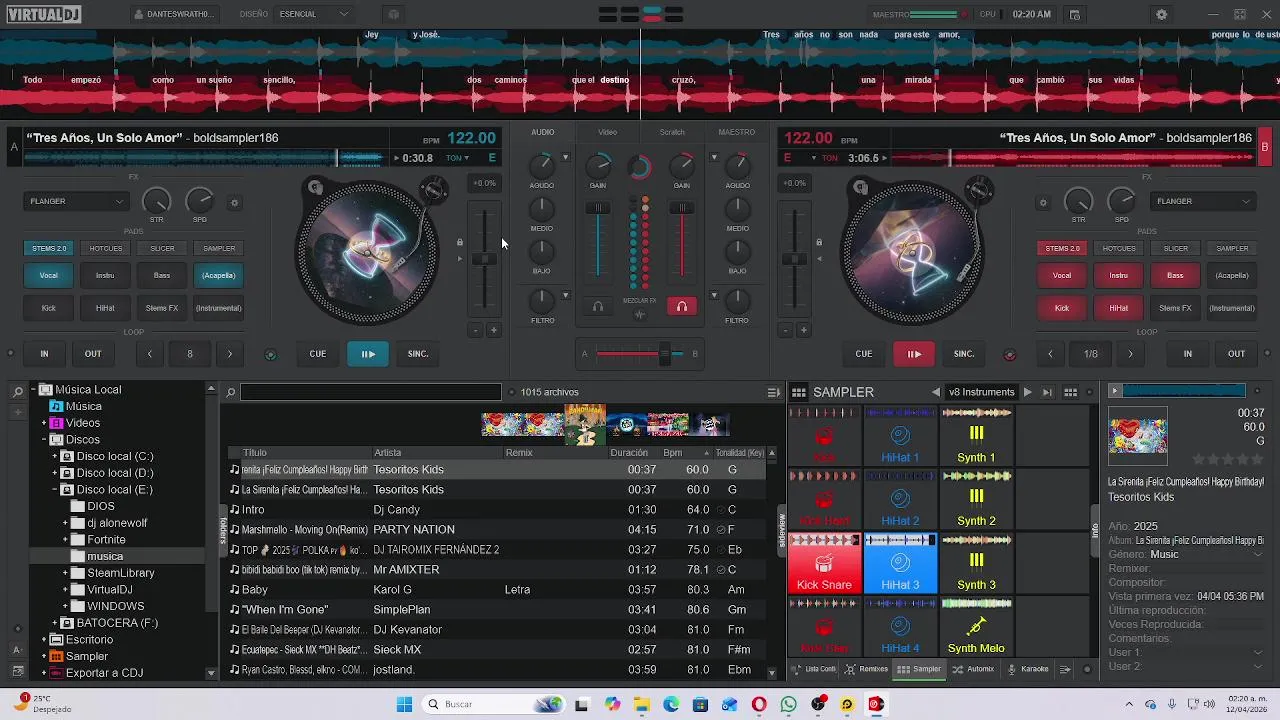Collapse the Disco local (E:) tree node
1280x720 pixels.
(x=55, y=490)
